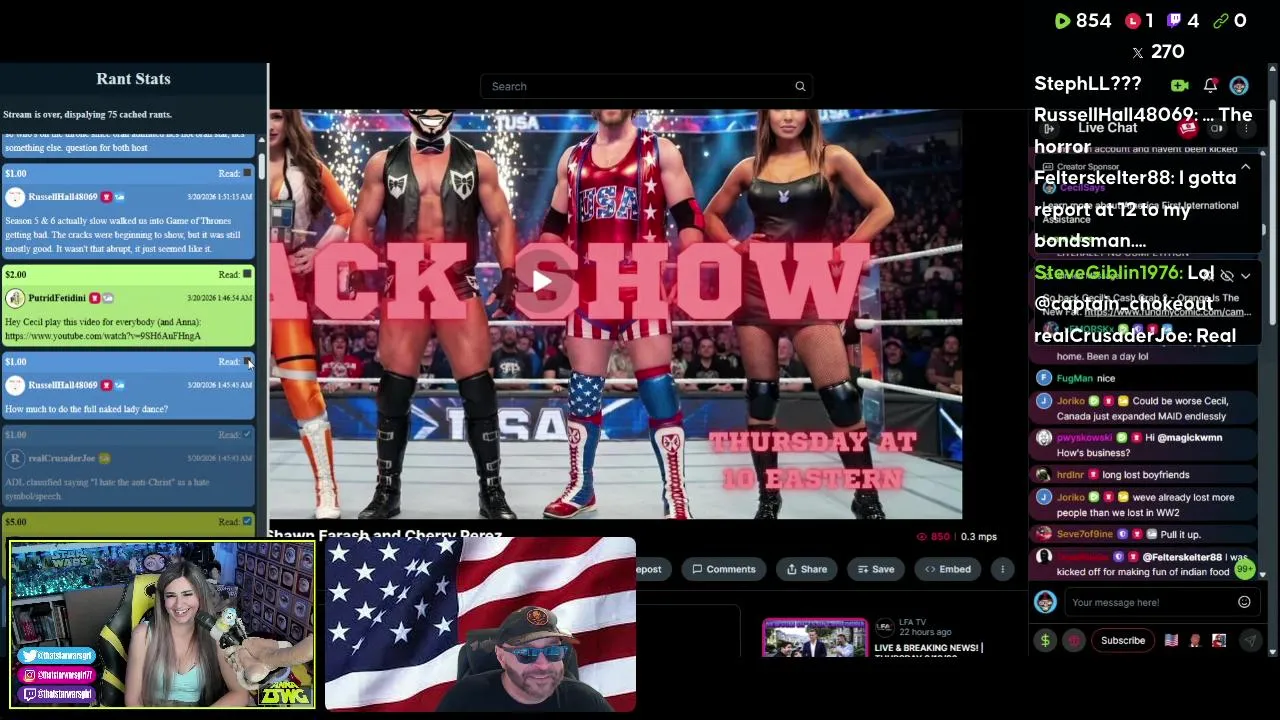This screenshot has width=1280, height=720.
Task: Click PutridFetidini's avatar in rant list
Action: tap(15, 298)
